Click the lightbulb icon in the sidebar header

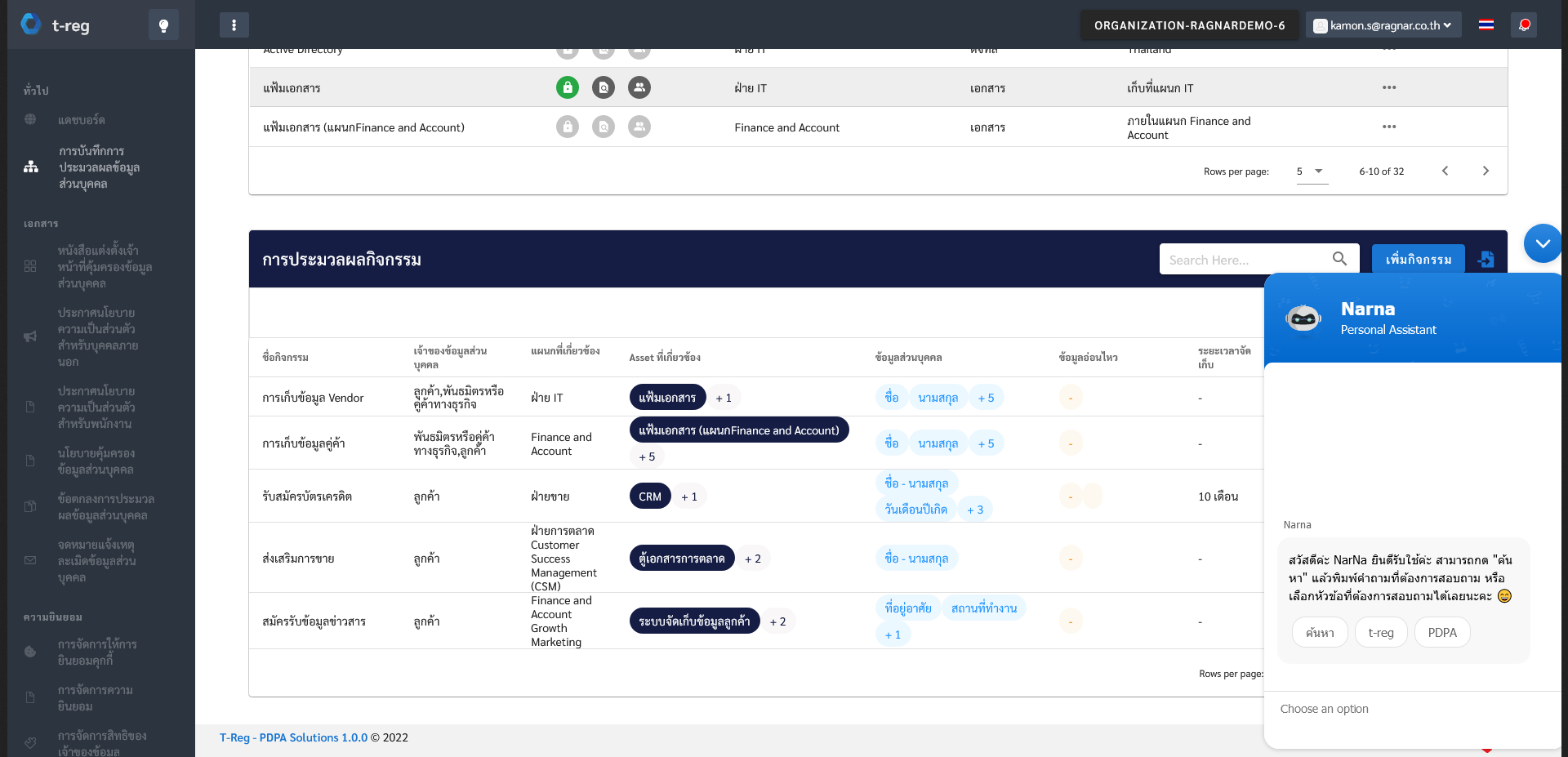(163, 24)
